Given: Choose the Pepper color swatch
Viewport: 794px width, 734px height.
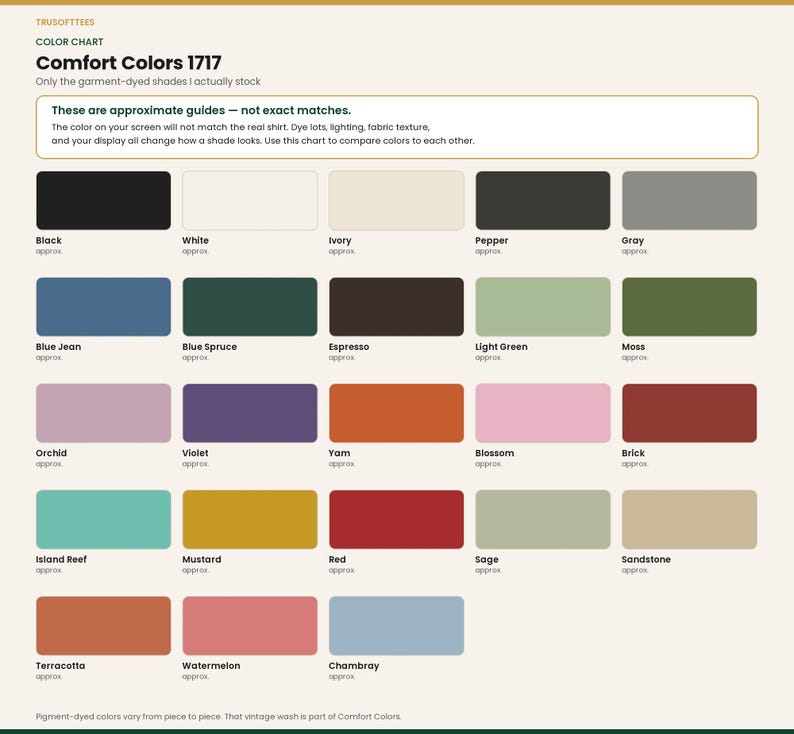Looking at the screenshot, I should [543, 200].
